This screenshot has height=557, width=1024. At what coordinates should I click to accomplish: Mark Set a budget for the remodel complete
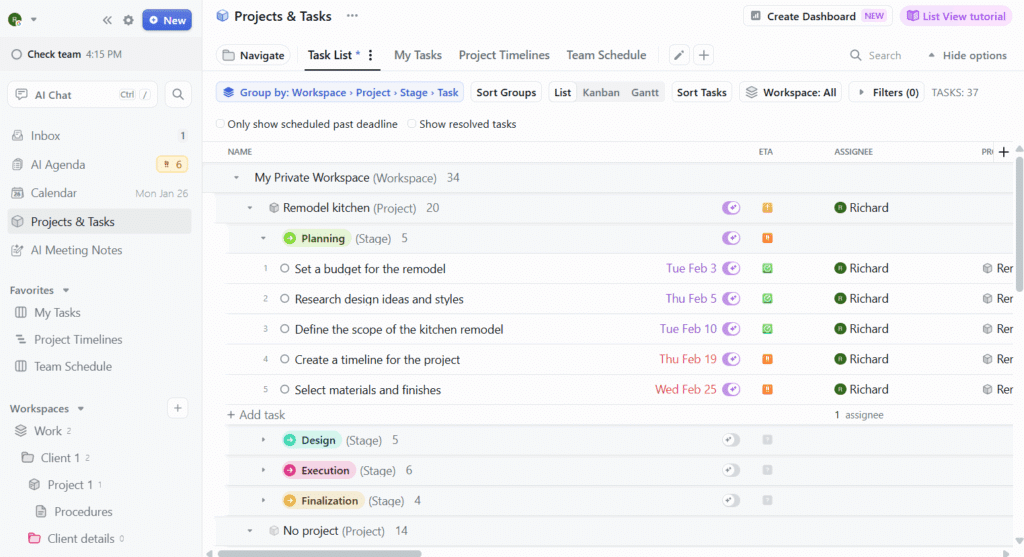pos(285,268)
